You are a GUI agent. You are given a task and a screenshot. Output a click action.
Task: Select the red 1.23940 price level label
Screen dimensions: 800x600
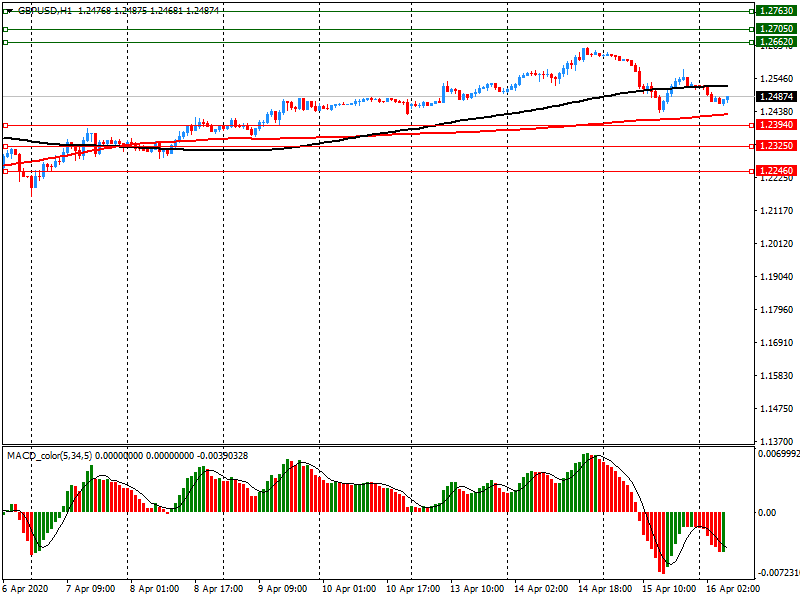pos(777,125)
